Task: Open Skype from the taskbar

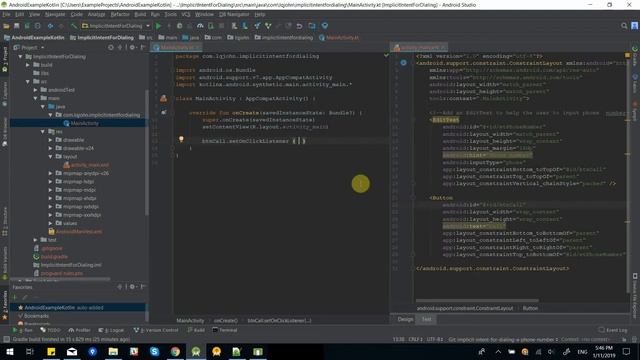Action: [x=154, y=351]
